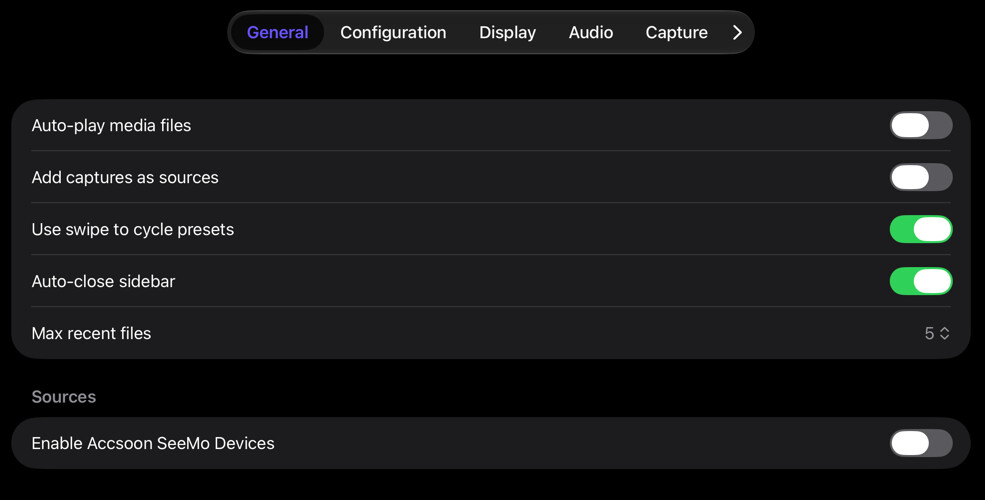The height and width of the screenshot is (500, 985).
Task: Click the 'Auto-play media files' label
Action: tap(111, 126)
